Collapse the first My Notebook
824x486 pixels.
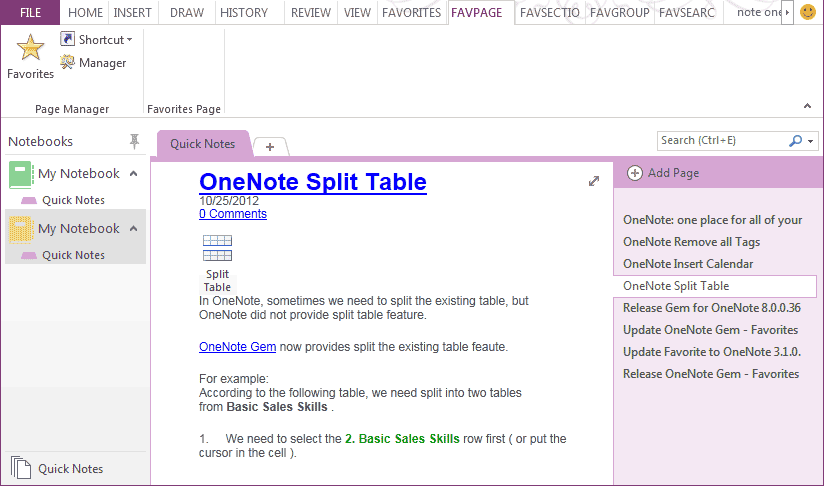click(x=133, y=173)
